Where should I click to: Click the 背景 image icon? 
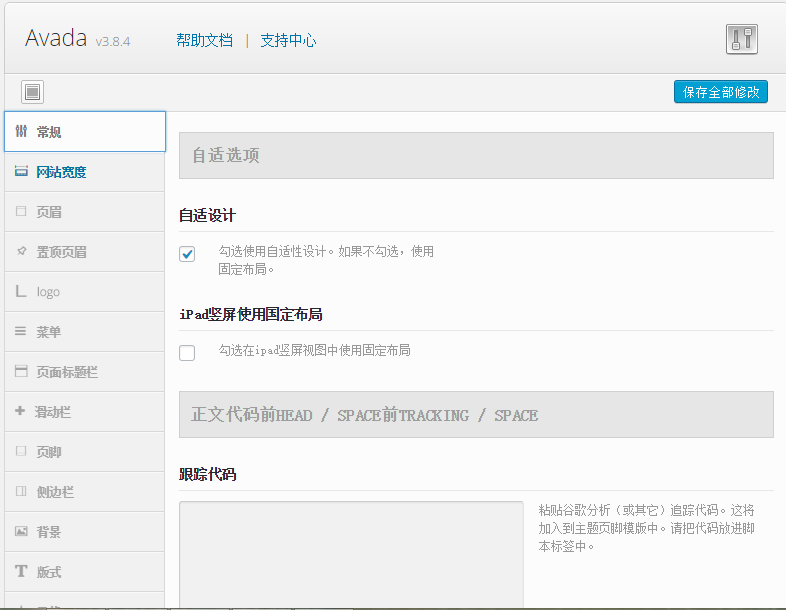(x=21, y=531)
